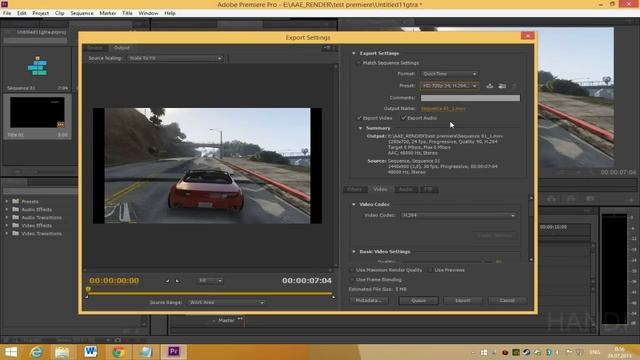Open Microsoft Word from taskbar
The height and width of the screenshot is (360, 640).
(90, 352)
